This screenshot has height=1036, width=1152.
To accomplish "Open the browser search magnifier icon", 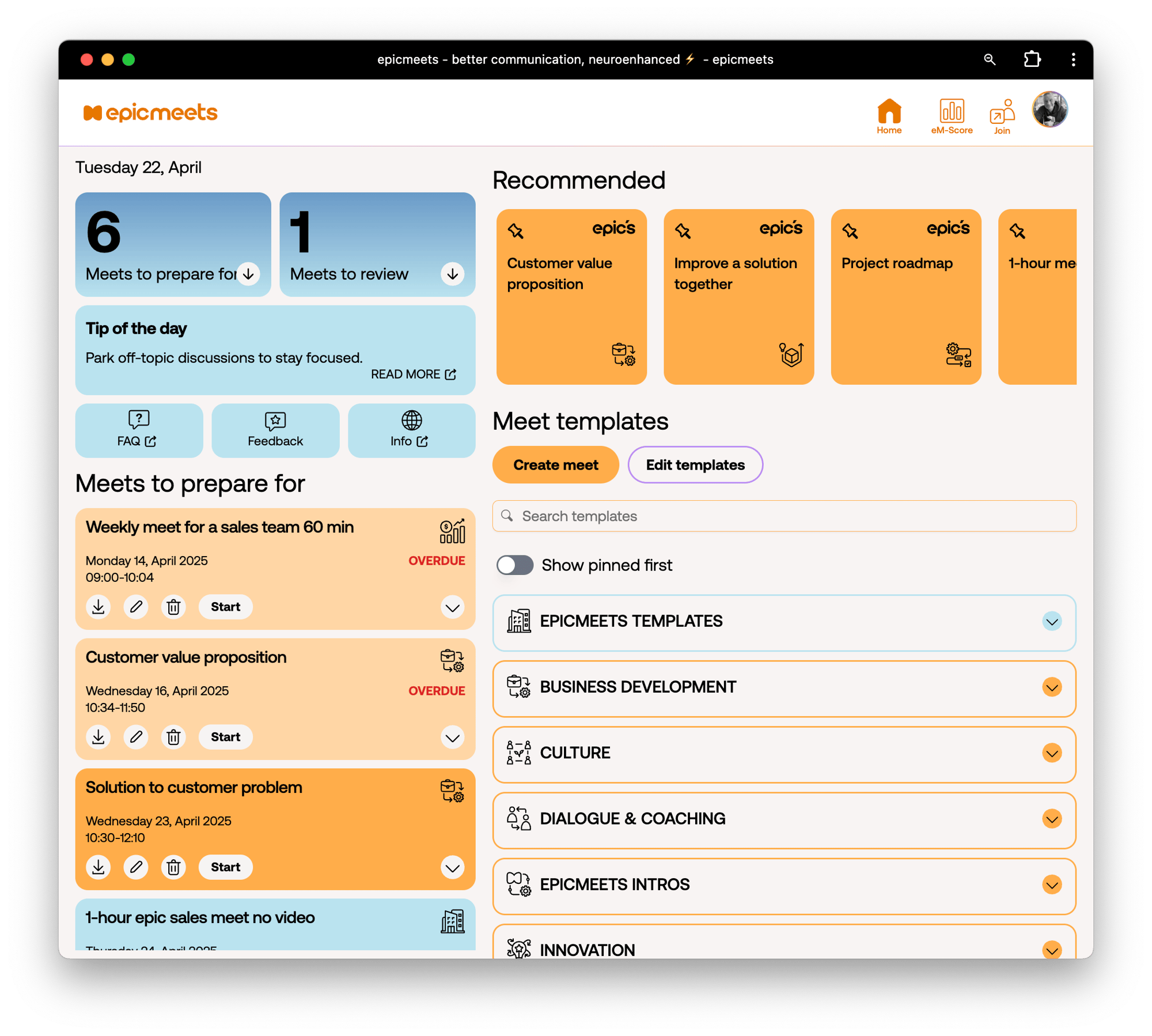I will pyautogui.click(x=989, y=59).
